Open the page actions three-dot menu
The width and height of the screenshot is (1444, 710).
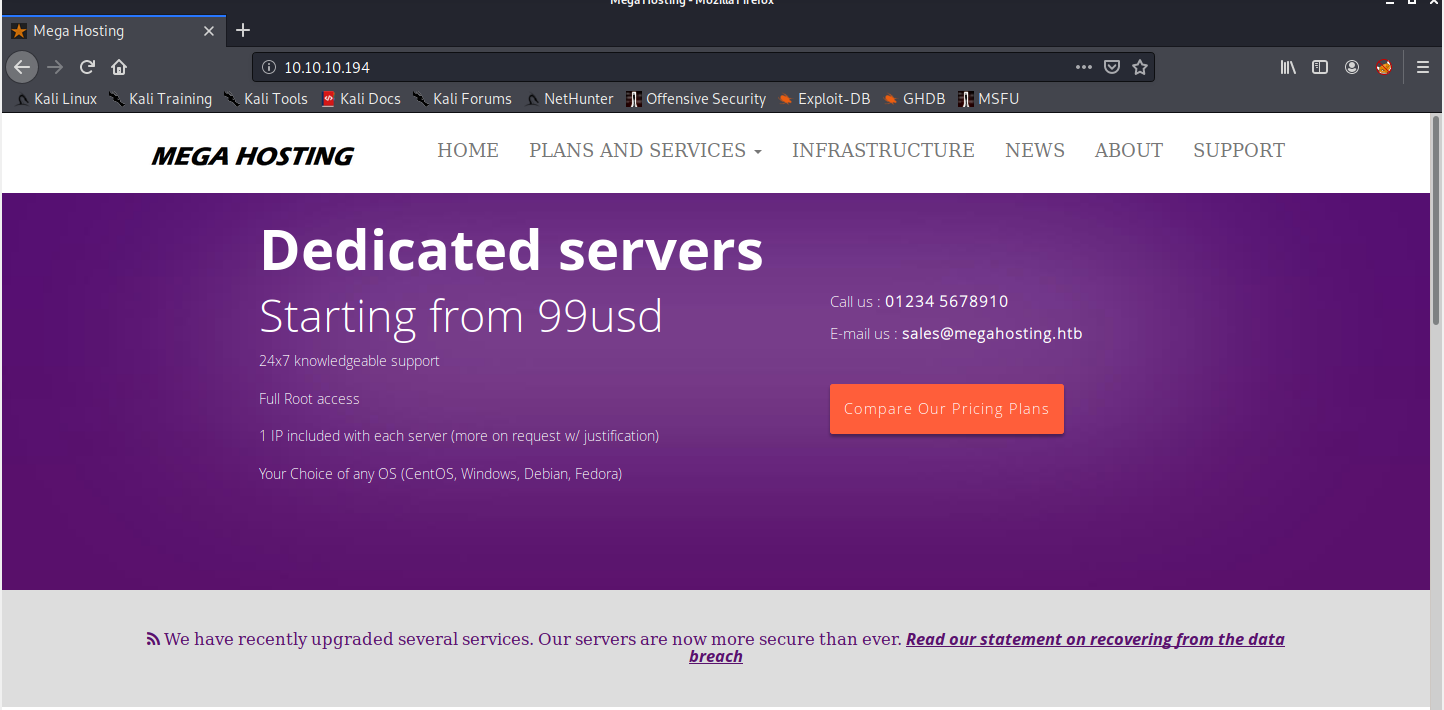[x=1084, y=67]
